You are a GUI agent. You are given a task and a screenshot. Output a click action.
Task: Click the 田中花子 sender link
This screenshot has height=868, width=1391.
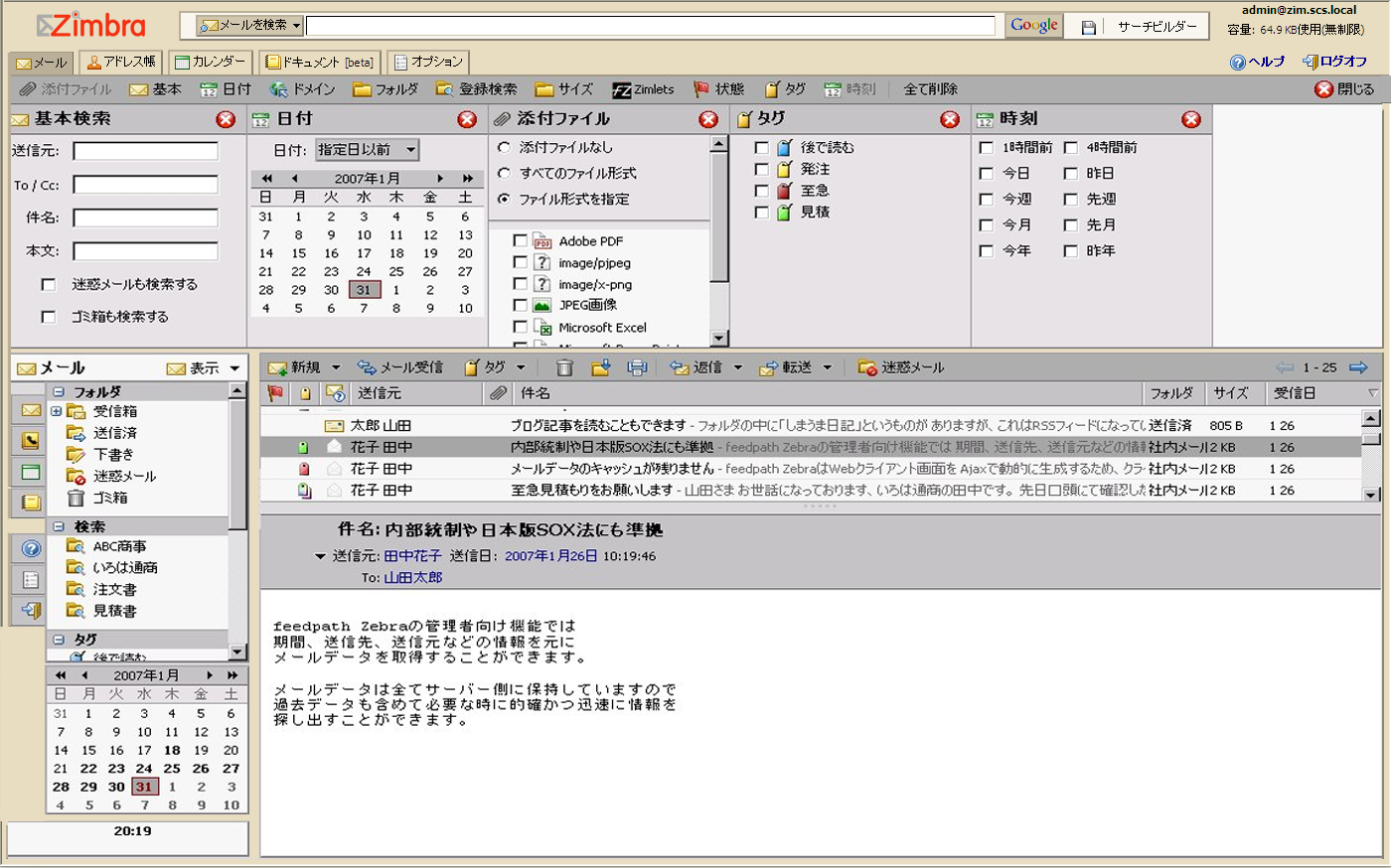[x=412, y=556]
